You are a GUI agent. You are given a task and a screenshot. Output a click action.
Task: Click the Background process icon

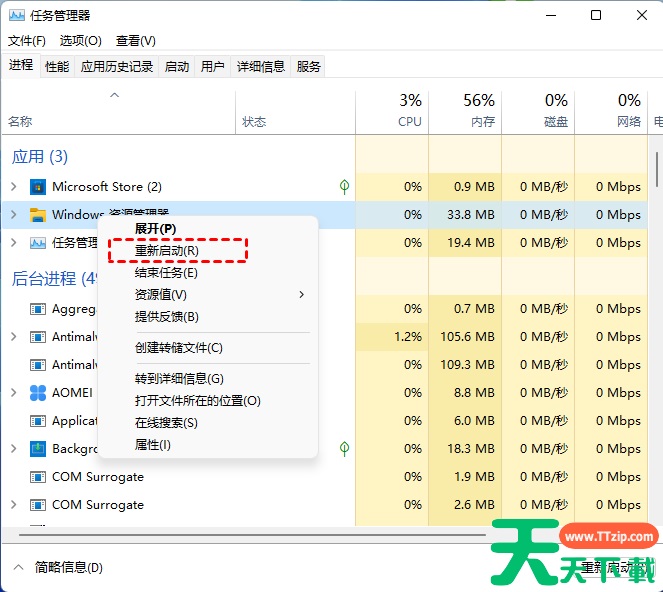pos(38,449)
